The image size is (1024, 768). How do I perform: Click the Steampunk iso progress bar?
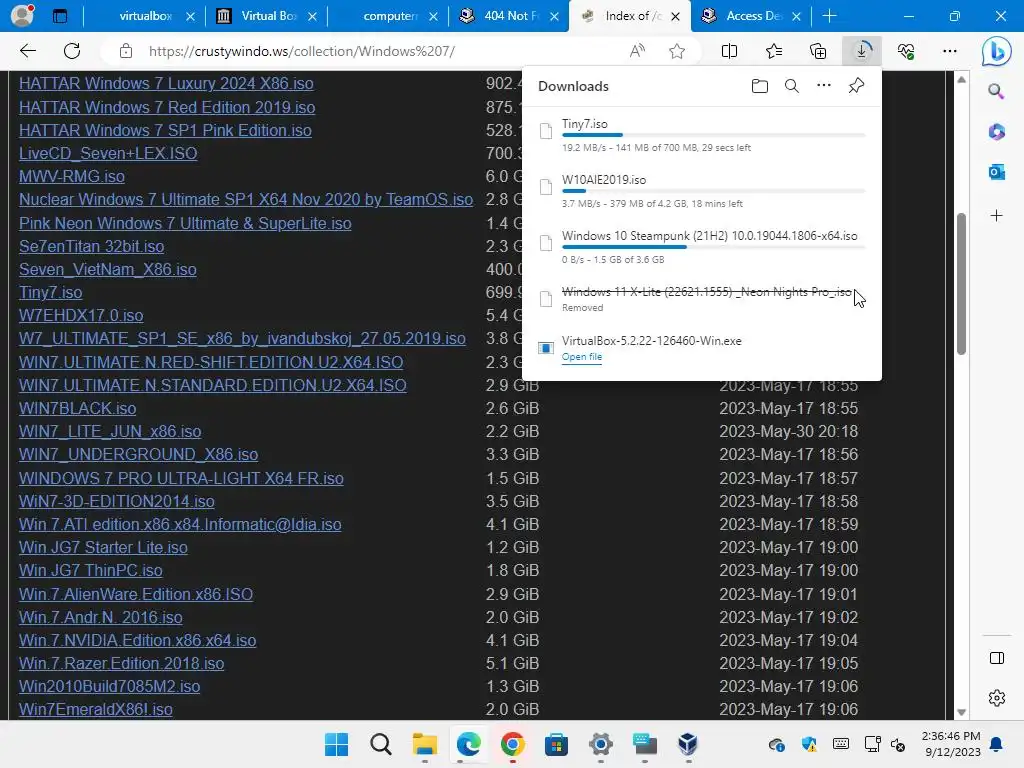click(713, 247)
